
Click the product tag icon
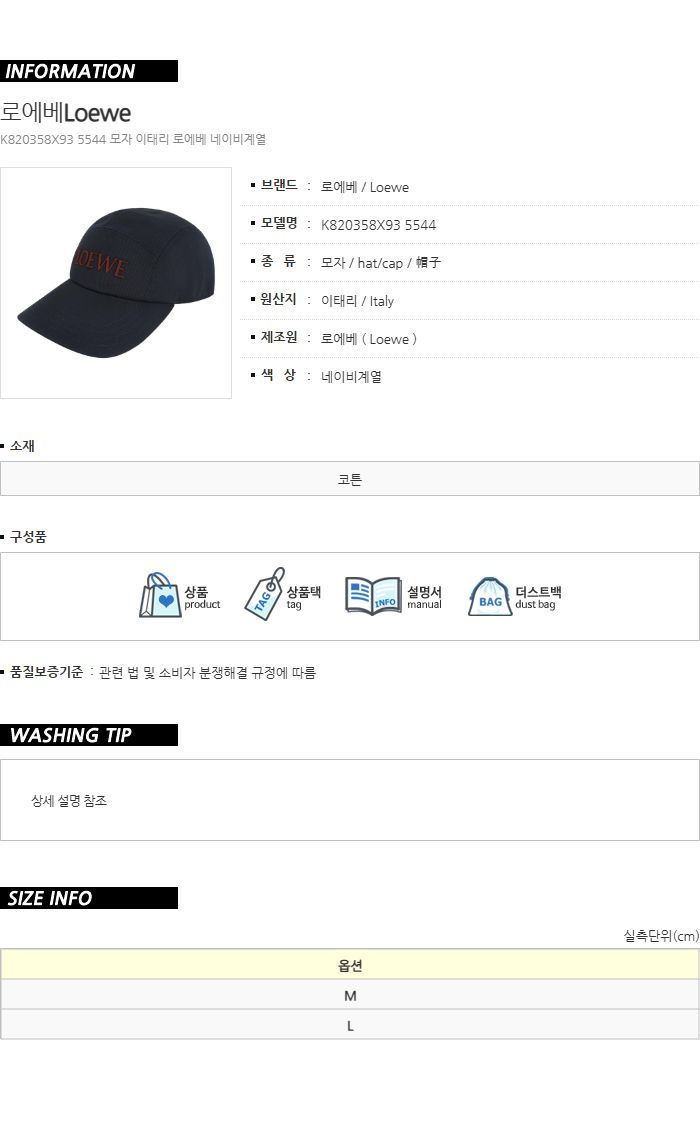coord(265,593)
